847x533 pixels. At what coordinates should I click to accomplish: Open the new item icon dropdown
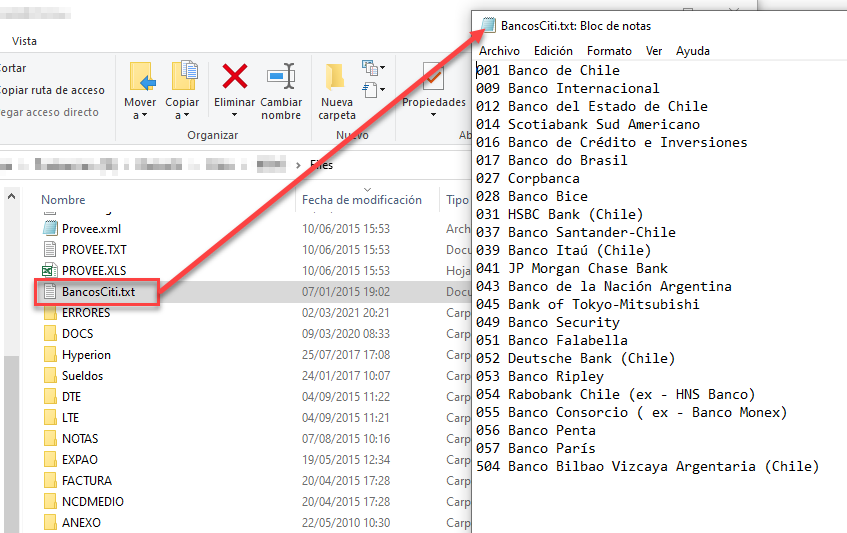click(374, 68)
